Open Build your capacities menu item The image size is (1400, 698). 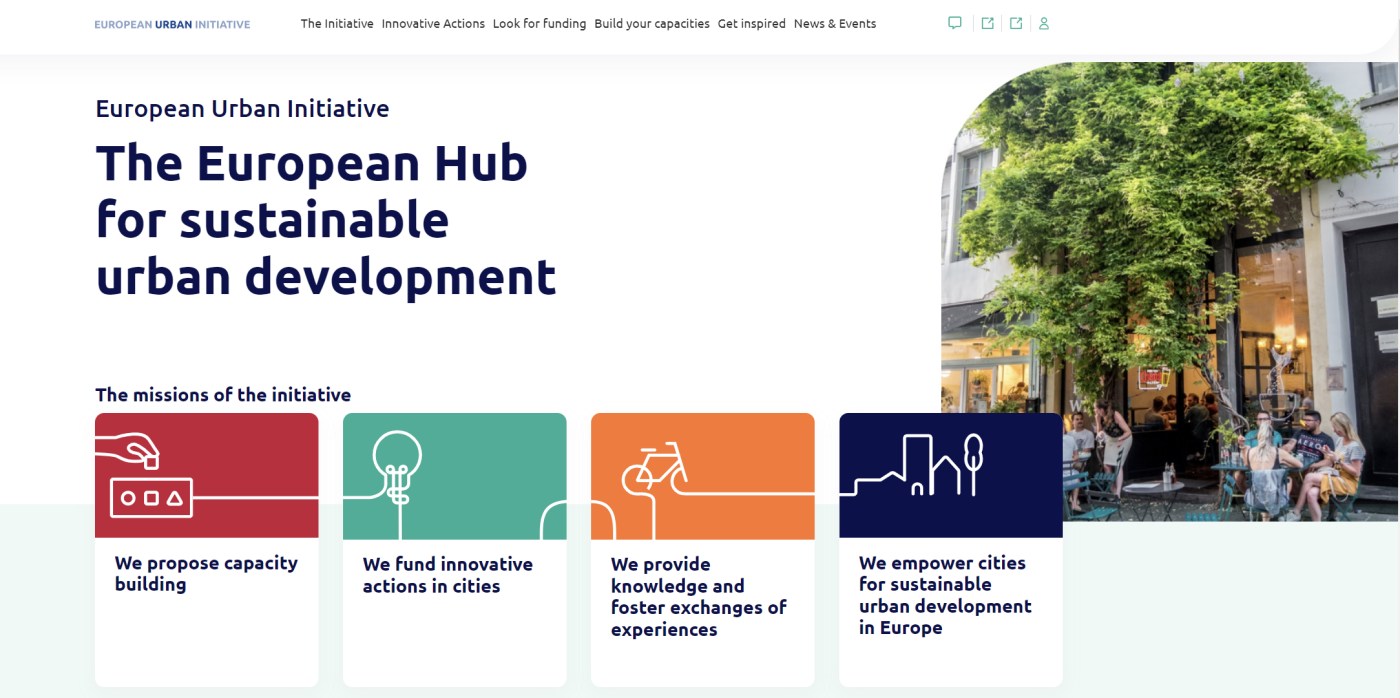tap(652, 24)
